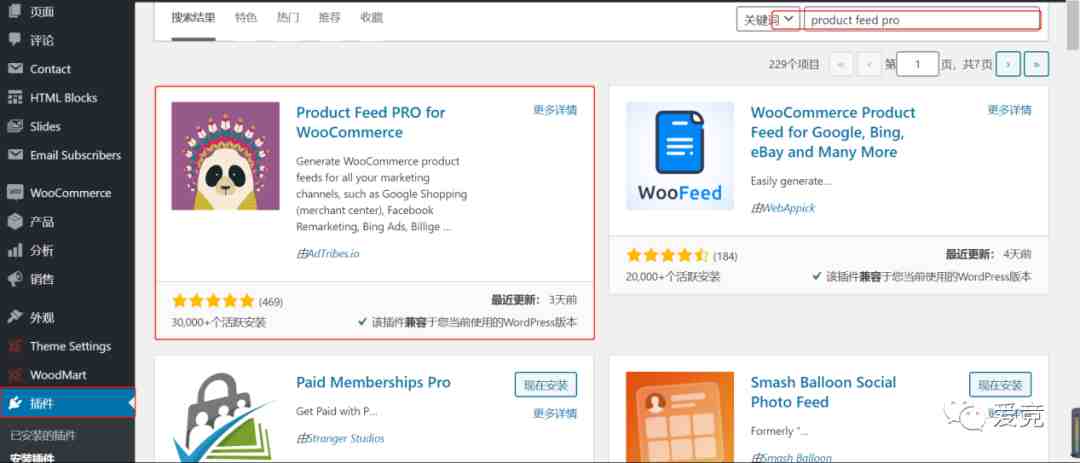Click the current page number field

918,64
